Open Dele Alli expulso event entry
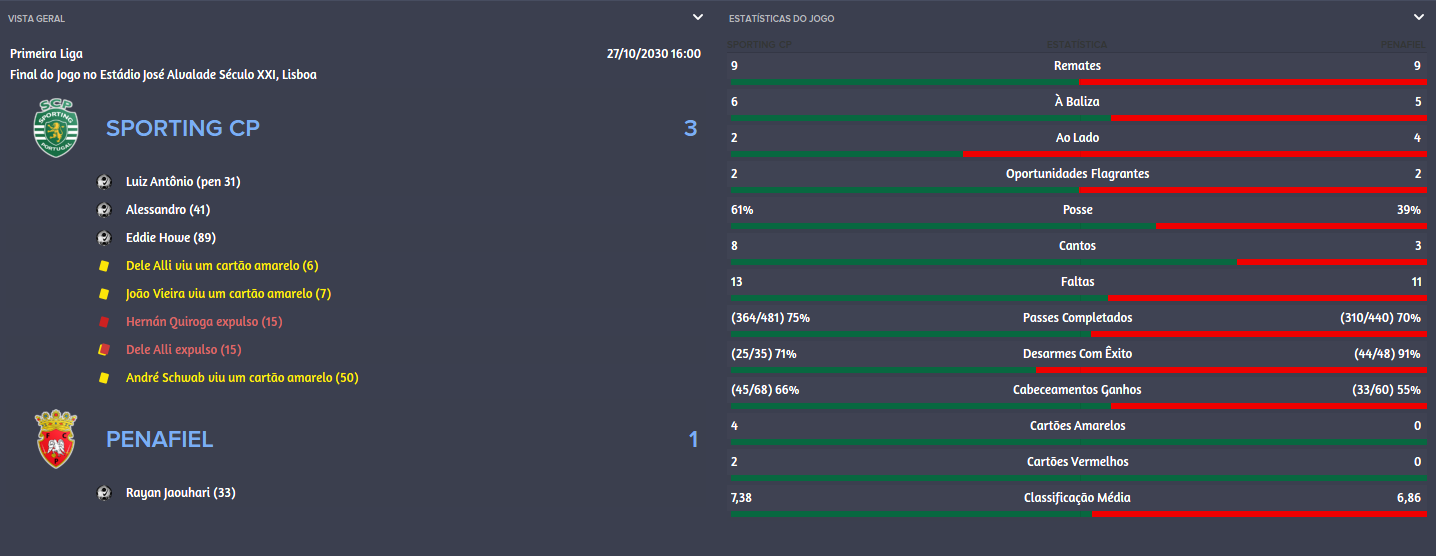Image resolution: width=1436 pixels, height=556 pixels. click(184, 350)
